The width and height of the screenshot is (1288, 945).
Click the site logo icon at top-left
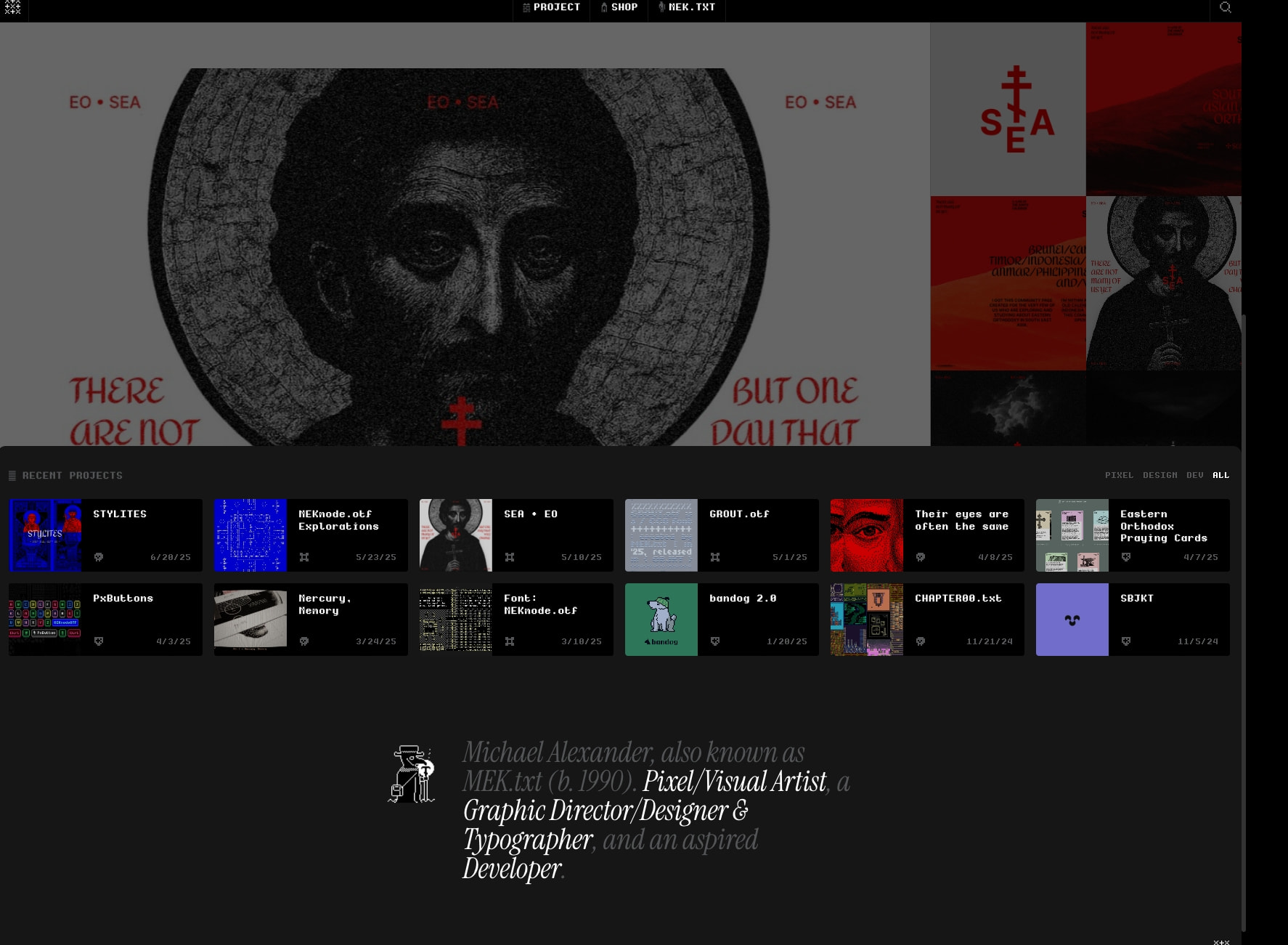tap(12, 8)
